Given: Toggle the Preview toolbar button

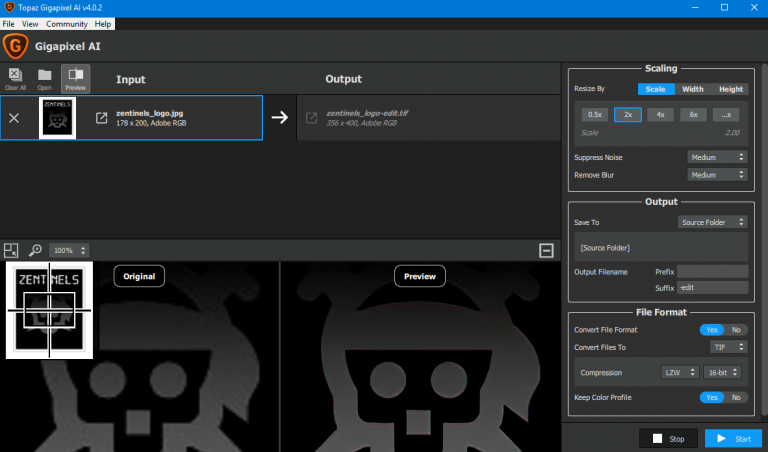Looking at the screenshot, I should coord(75,79).
